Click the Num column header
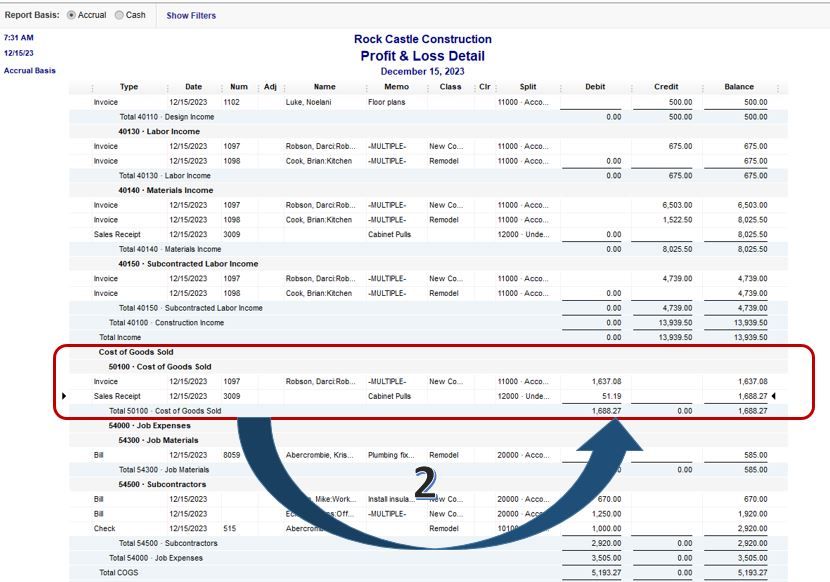 click(239, 87)
